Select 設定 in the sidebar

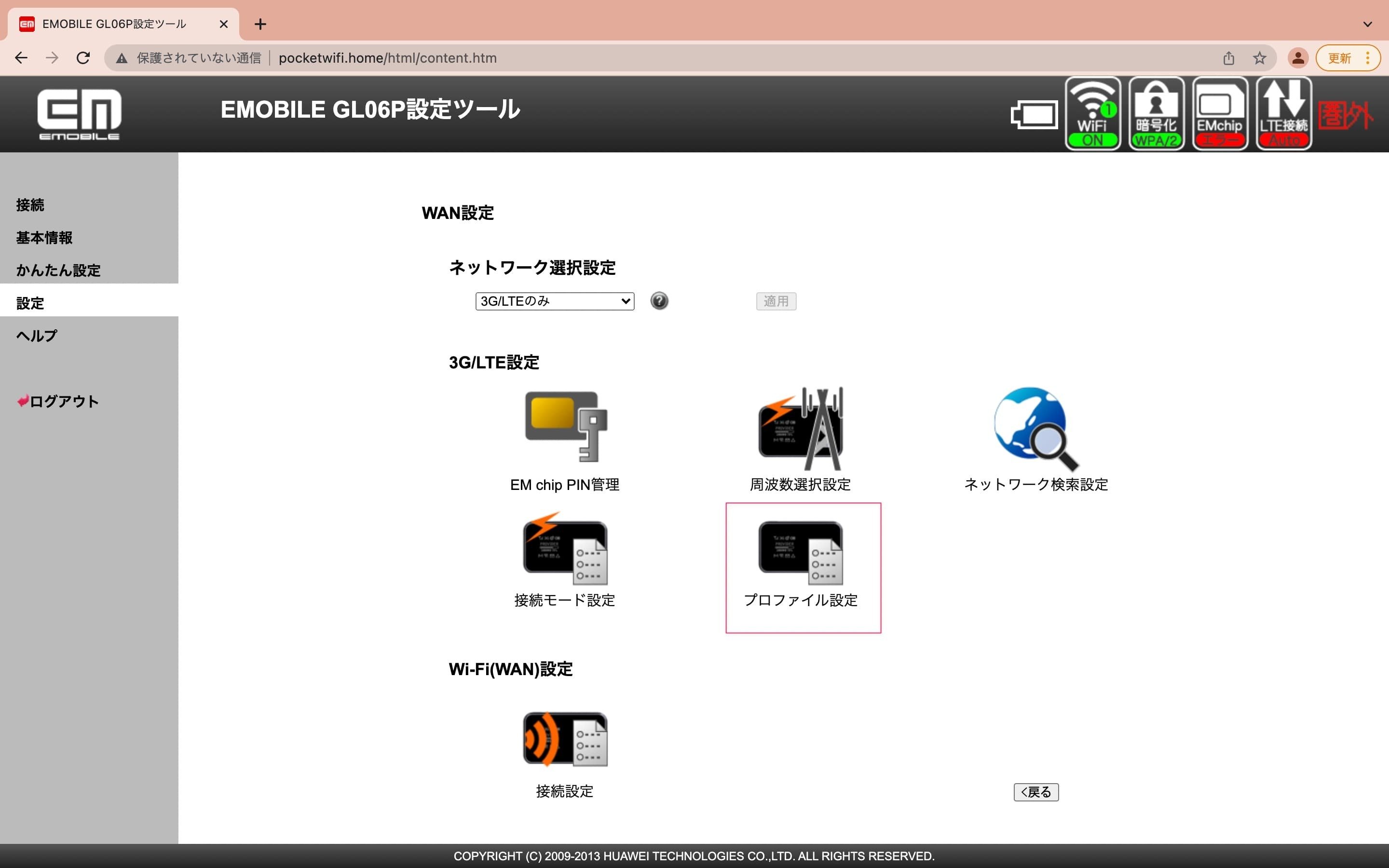pos(30,303)
